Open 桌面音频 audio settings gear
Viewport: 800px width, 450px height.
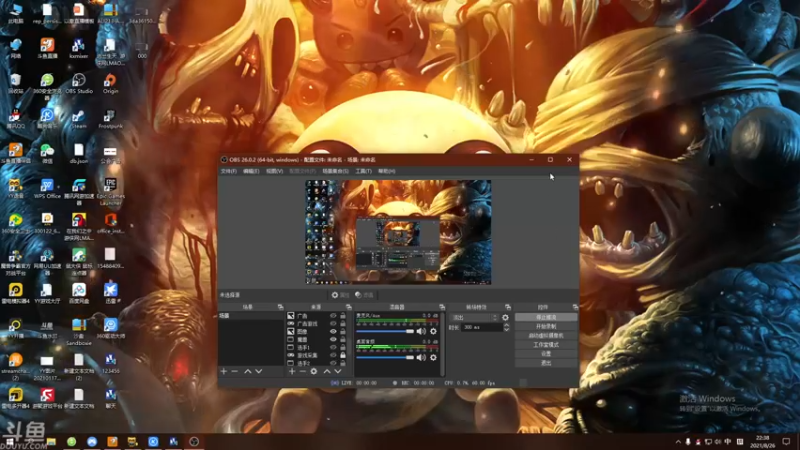[433, 358]
